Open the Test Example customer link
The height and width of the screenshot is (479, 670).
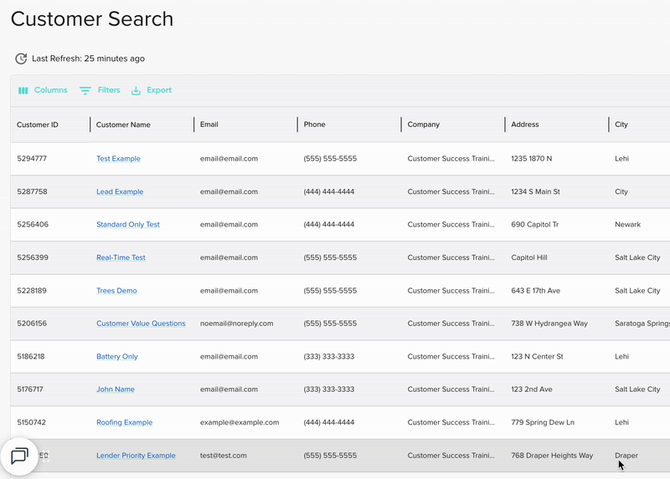[118, 159]
